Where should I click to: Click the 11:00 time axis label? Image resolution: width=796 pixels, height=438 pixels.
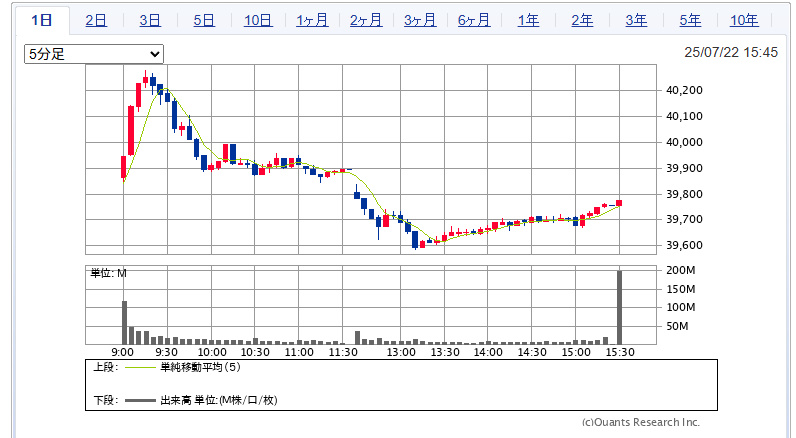[299, 352]
